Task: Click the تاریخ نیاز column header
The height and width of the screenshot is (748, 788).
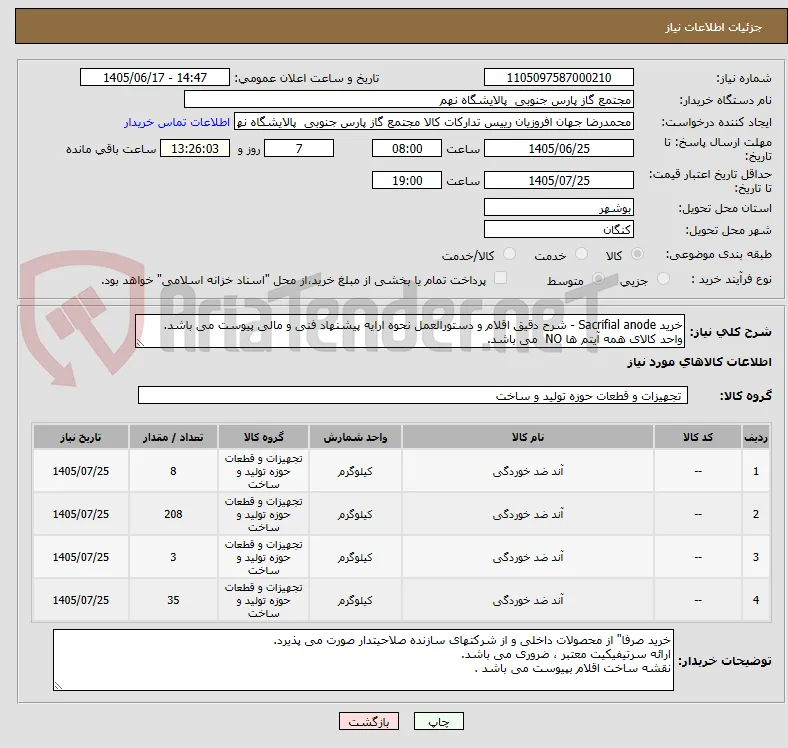Action: tap(81, 437)
